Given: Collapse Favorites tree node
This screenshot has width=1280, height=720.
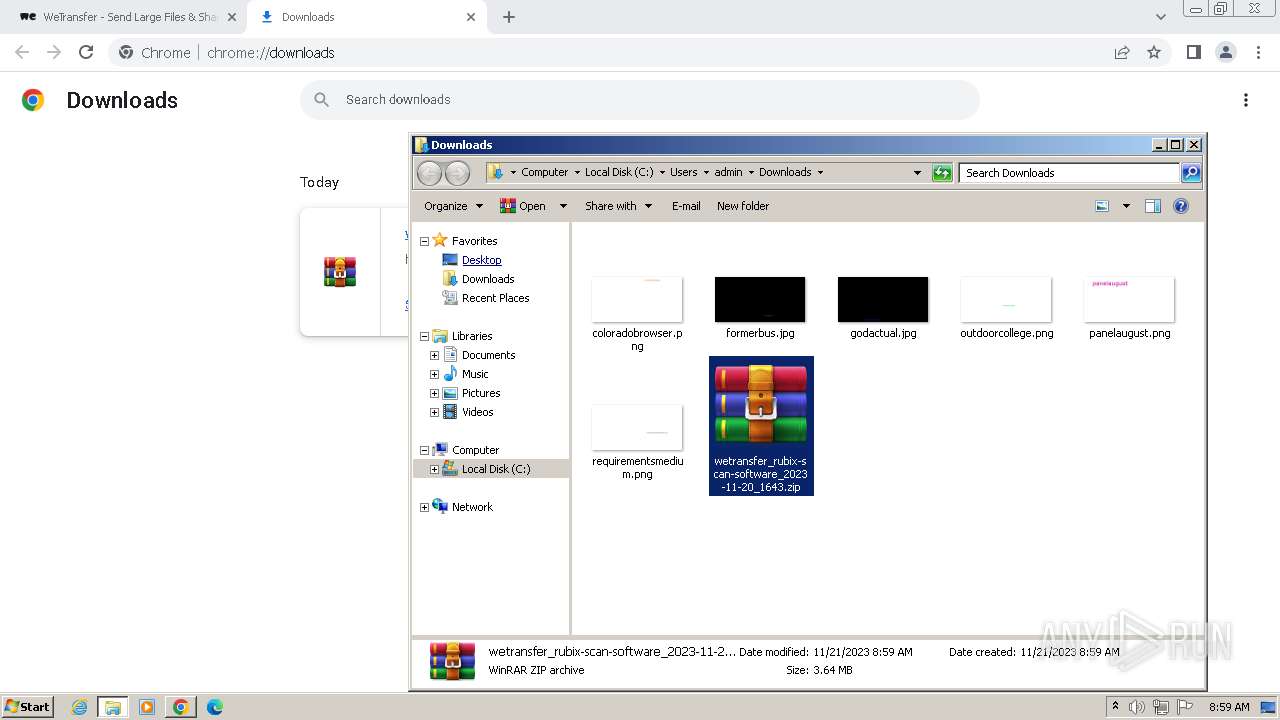Looking at the screenshot, I should pos(424,241).
